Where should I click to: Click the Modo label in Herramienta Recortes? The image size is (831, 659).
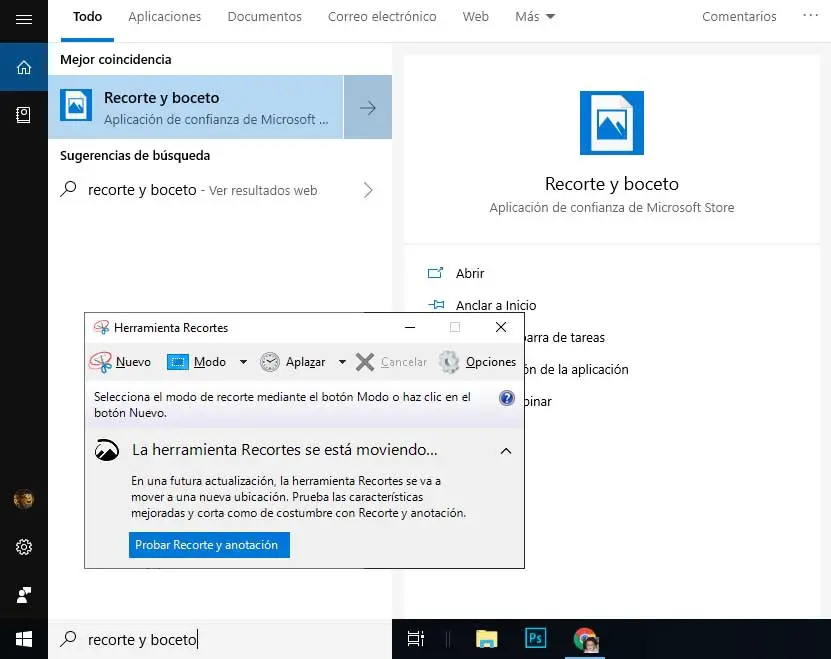tap(210, 362)
